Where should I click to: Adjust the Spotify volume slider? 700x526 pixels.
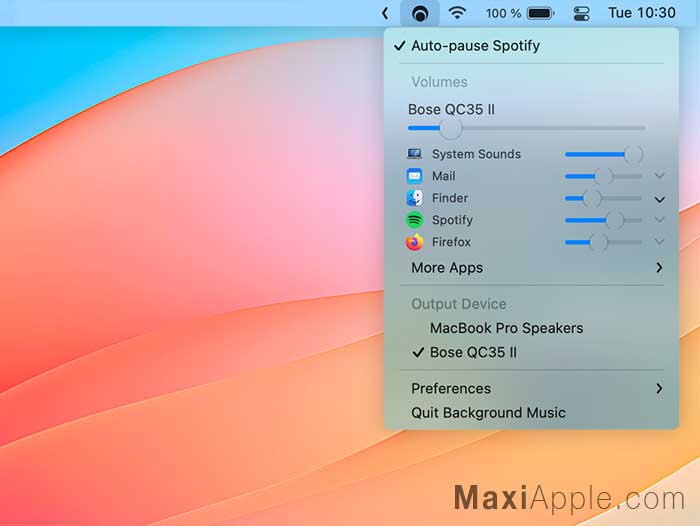[604, 220]
